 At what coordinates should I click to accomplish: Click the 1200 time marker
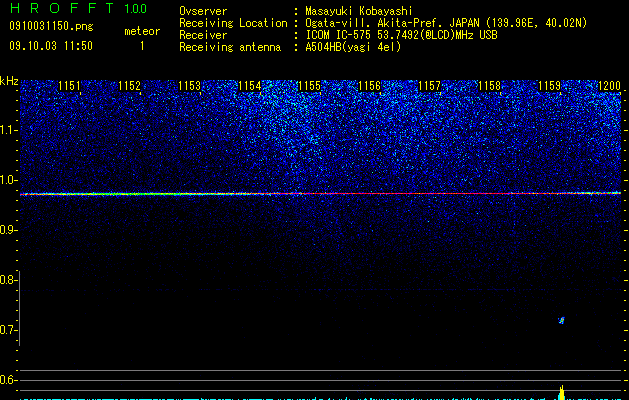609,86
